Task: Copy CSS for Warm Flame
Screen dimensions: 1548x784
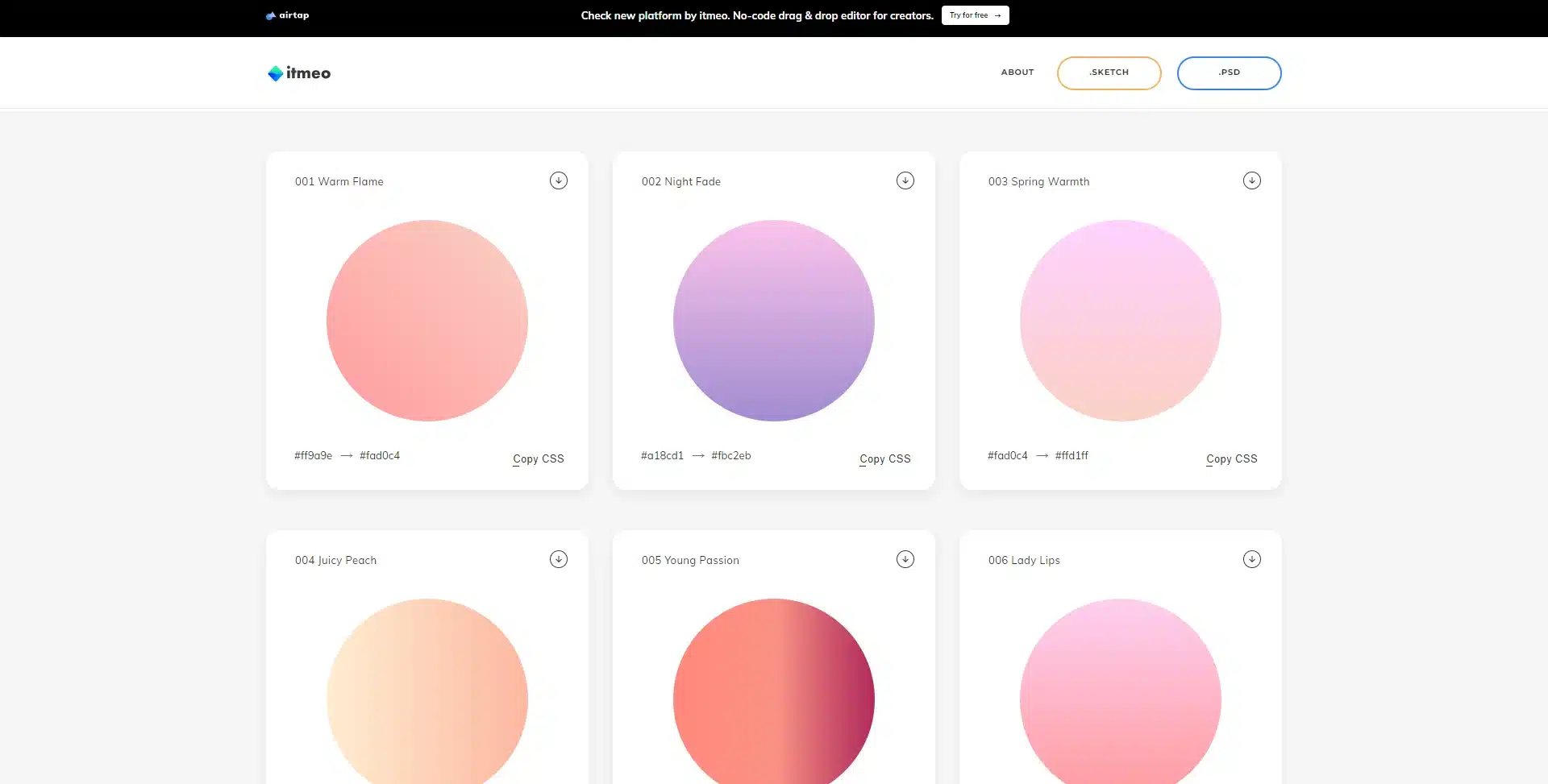Action: coord(538,458)
